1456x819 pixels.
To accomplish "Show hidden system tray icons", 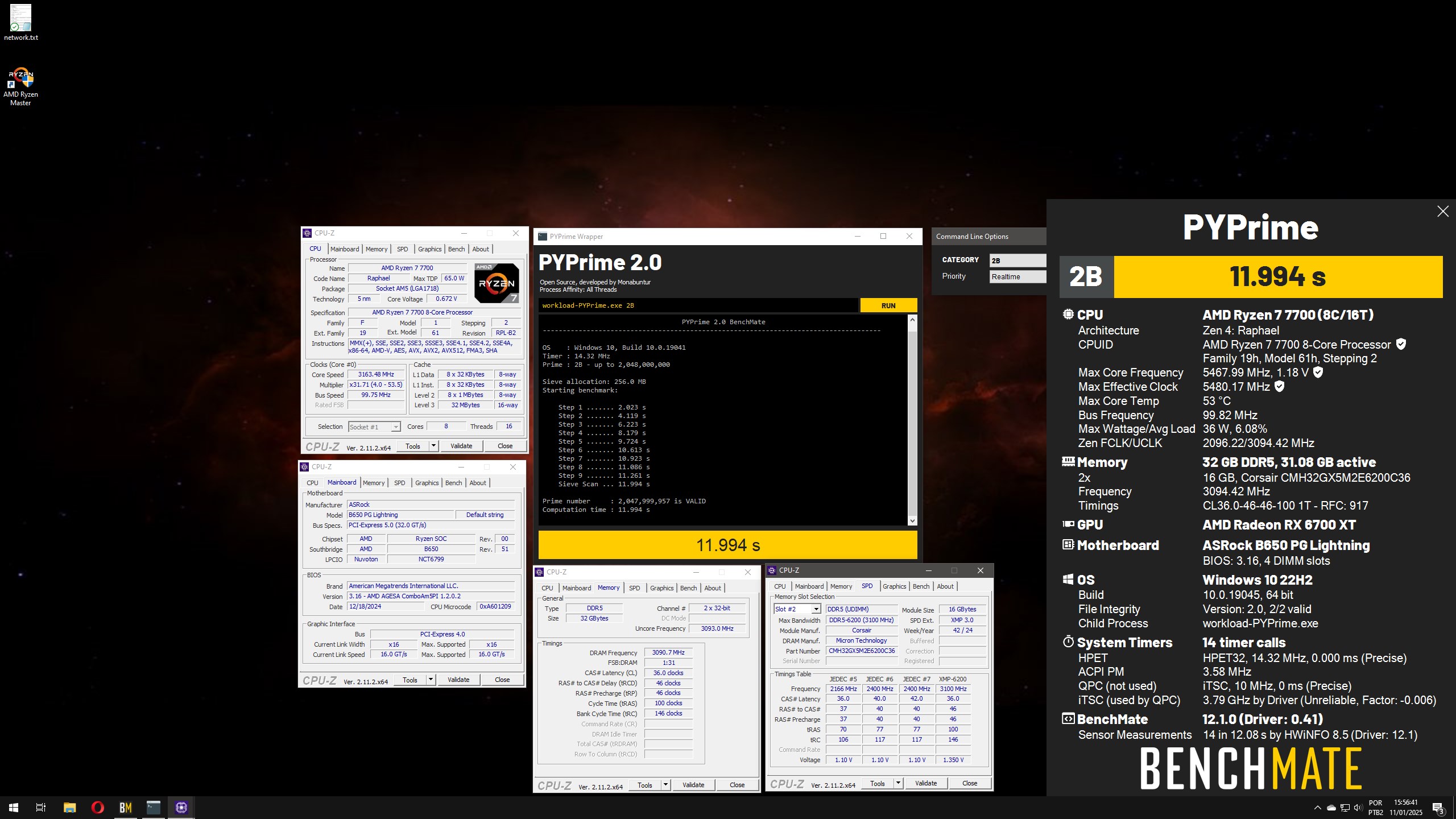I will click(x=1317, y=808).
